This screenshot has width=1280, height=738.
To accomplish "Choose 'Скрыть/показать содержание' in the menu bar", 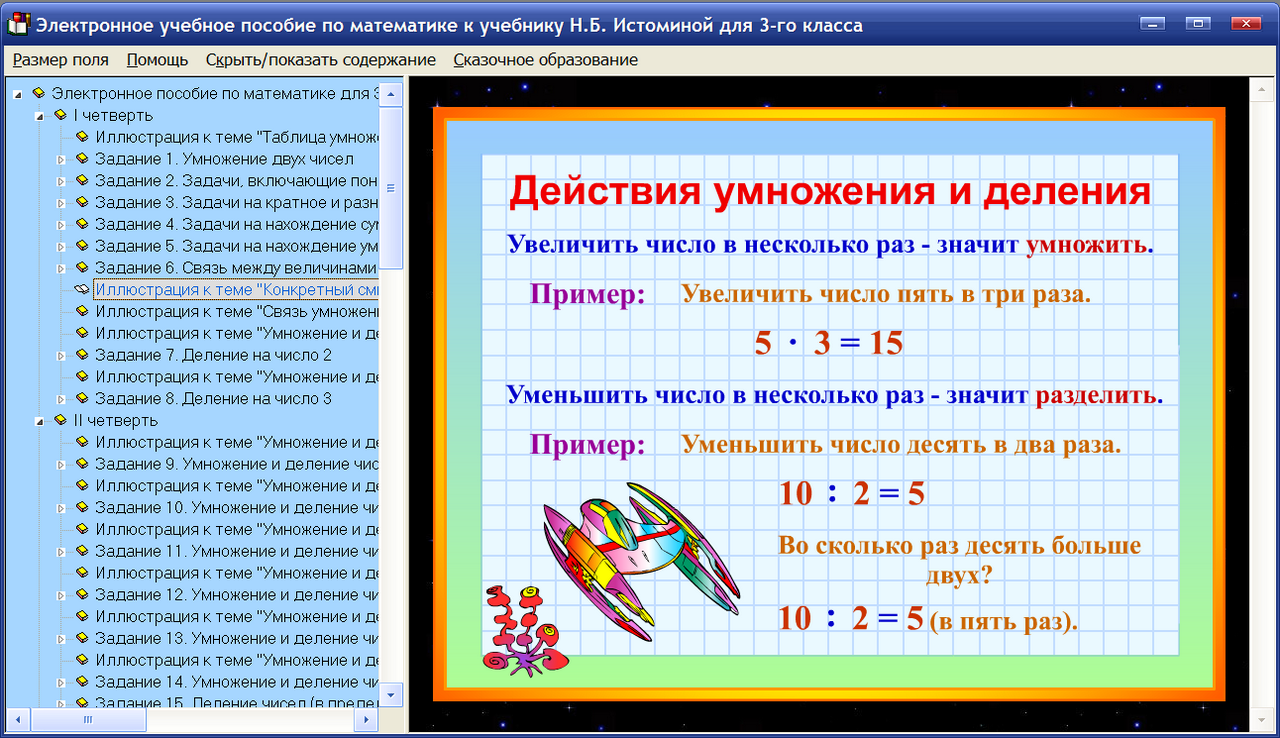I will pos(319,60).
